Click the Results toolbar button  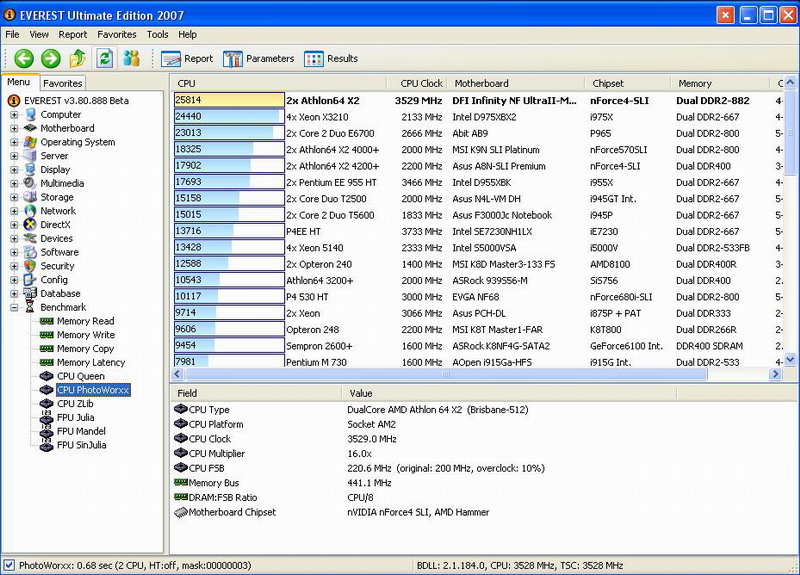click(x=331, y=59)
